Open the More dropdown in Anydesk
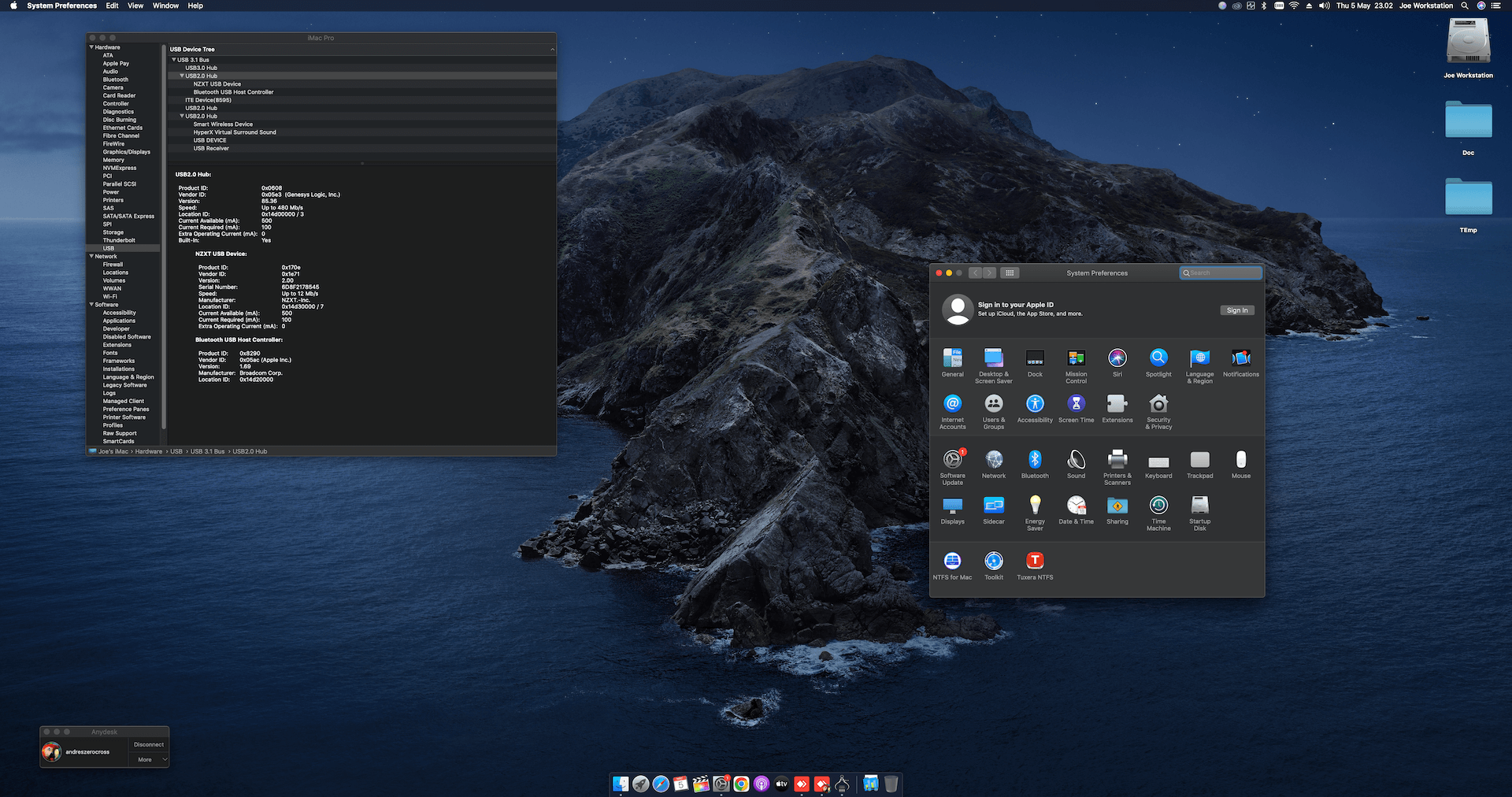 150,760
